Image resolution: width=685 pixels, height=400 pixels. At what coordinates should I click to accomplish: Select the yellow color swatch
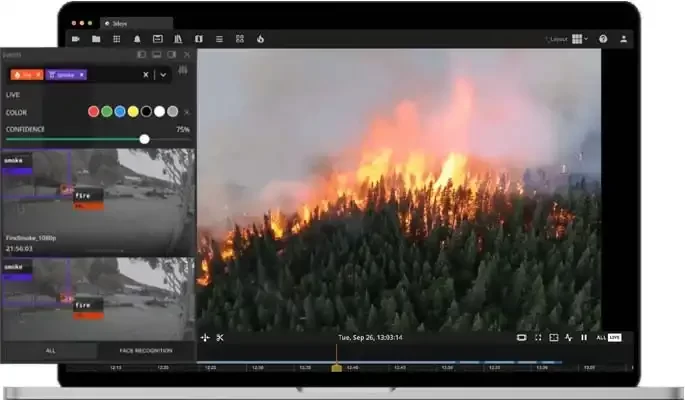(x=133, y=112)
